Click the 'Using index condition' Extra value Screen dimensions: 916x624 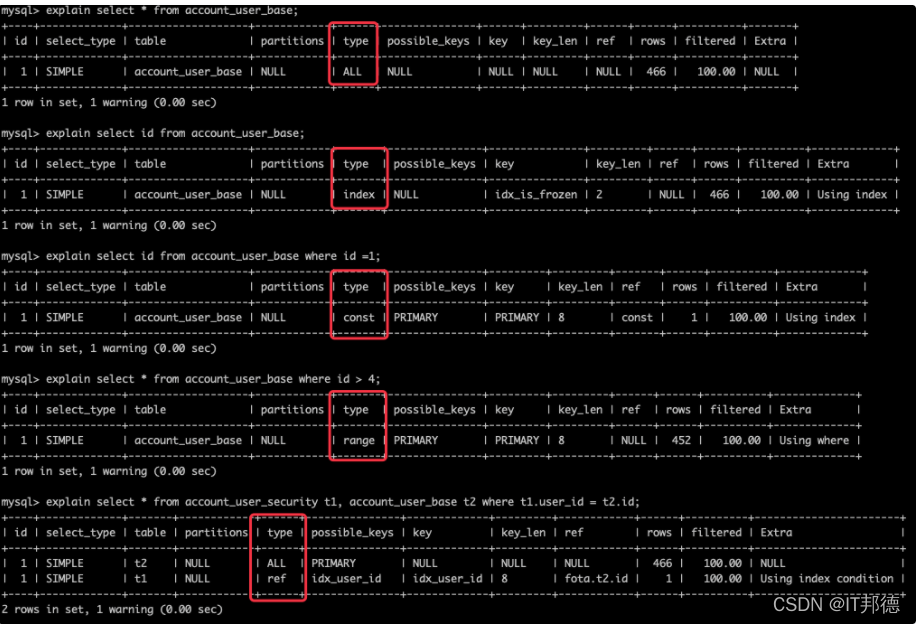tap(827, 578)
